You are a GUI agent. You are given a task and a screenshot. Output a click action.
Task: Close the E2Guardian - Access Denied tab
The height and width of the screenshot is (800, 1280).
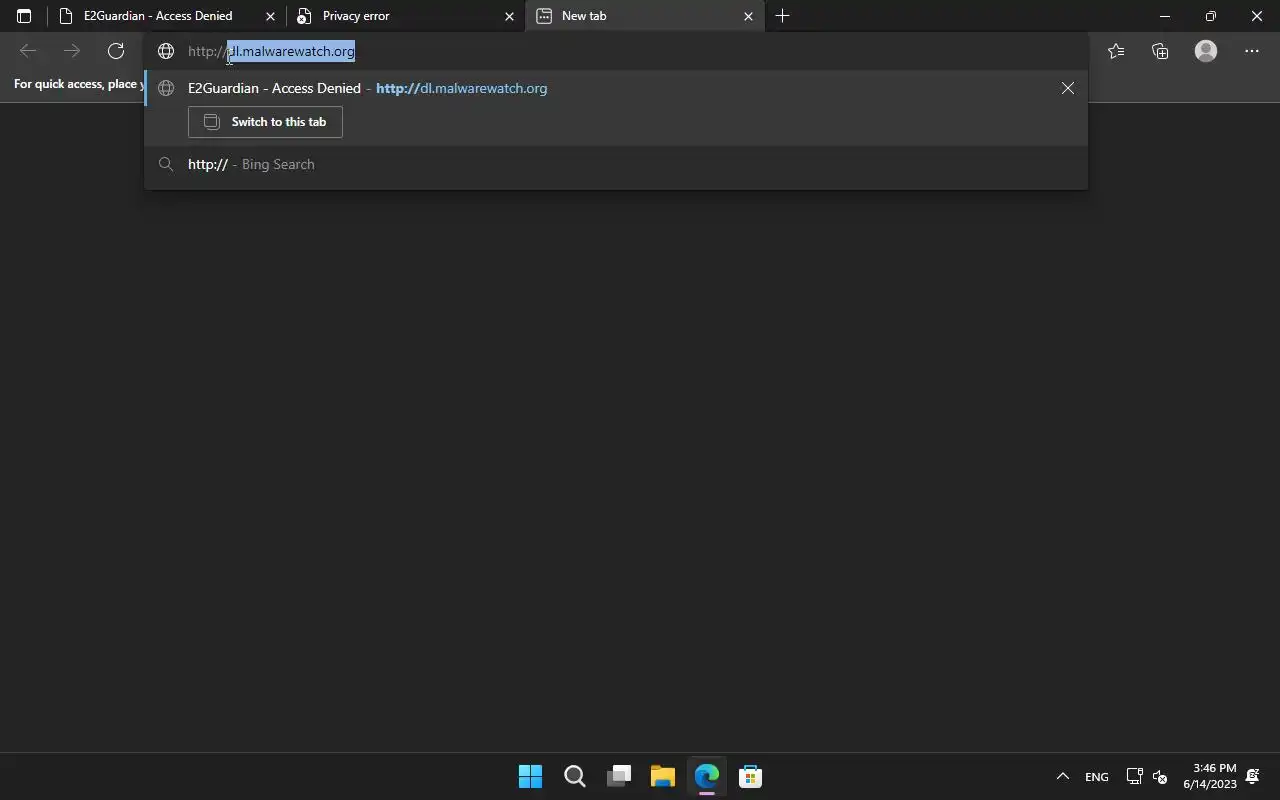(x=270, y=16)
